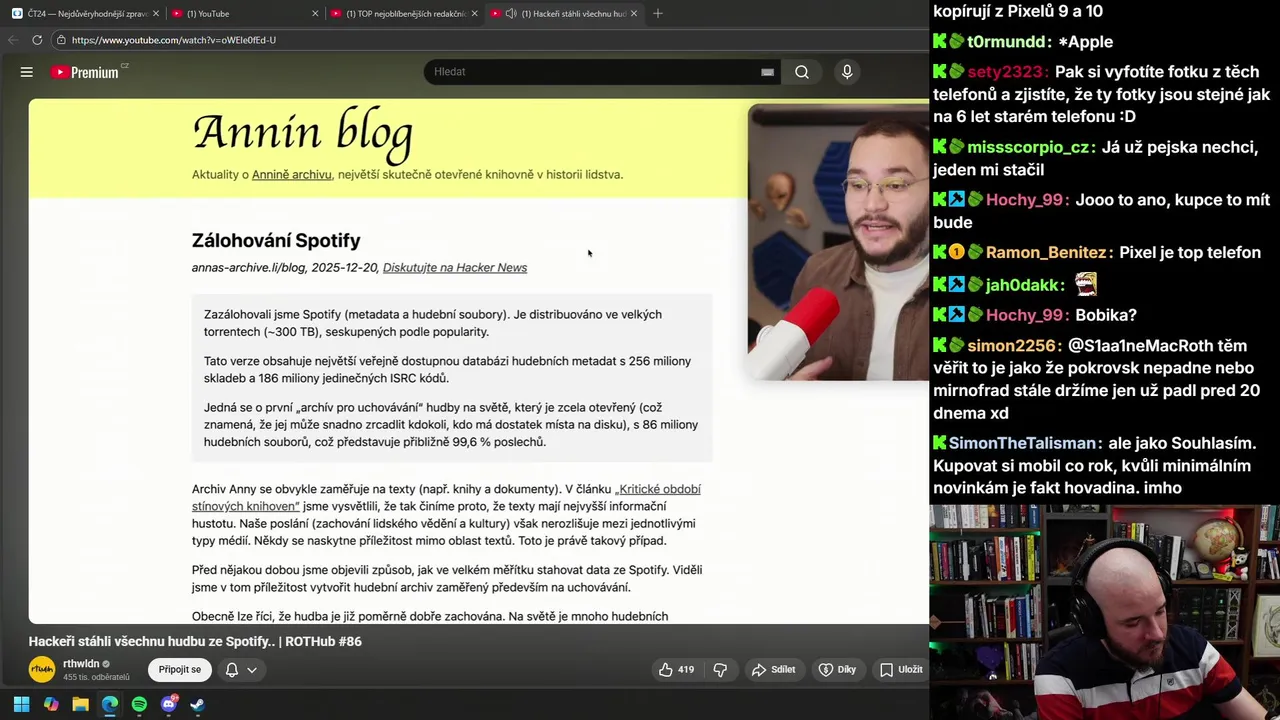This screenshot has width=1280, height=720.
Task: Click the Anniné archivu link
Action: click(x=291, y=174)
